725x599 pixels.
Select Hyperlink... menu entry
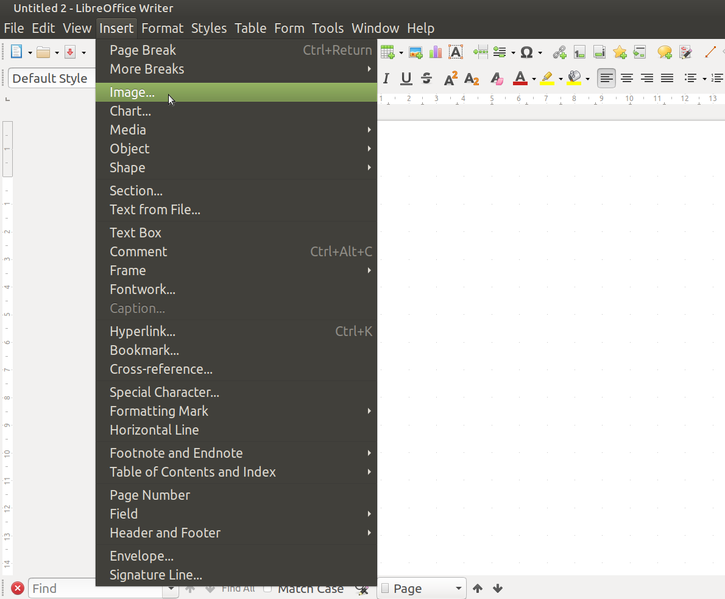pos(236,331)
